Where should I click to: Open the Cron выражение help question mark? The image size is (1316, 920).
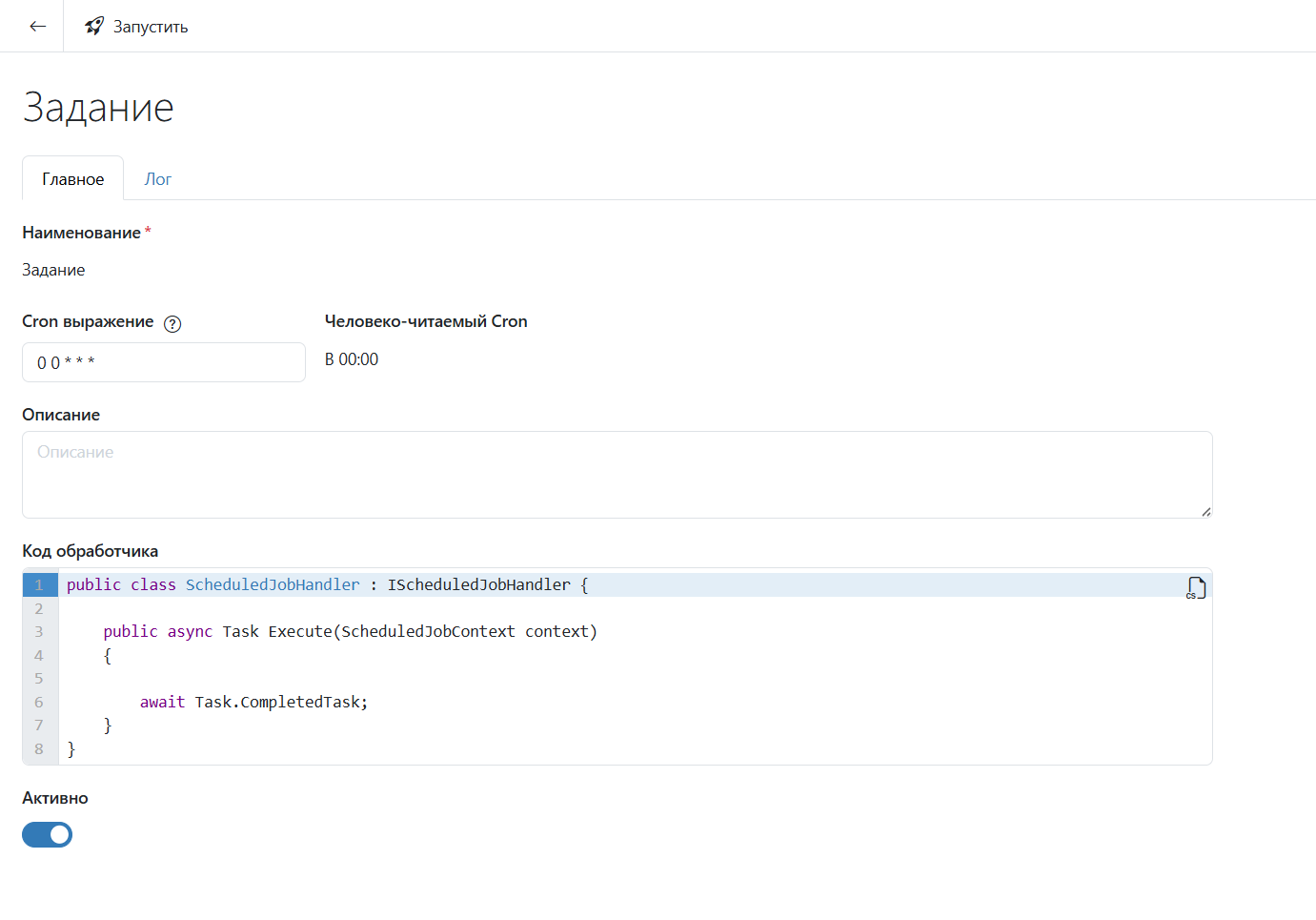tap(172, 324)
